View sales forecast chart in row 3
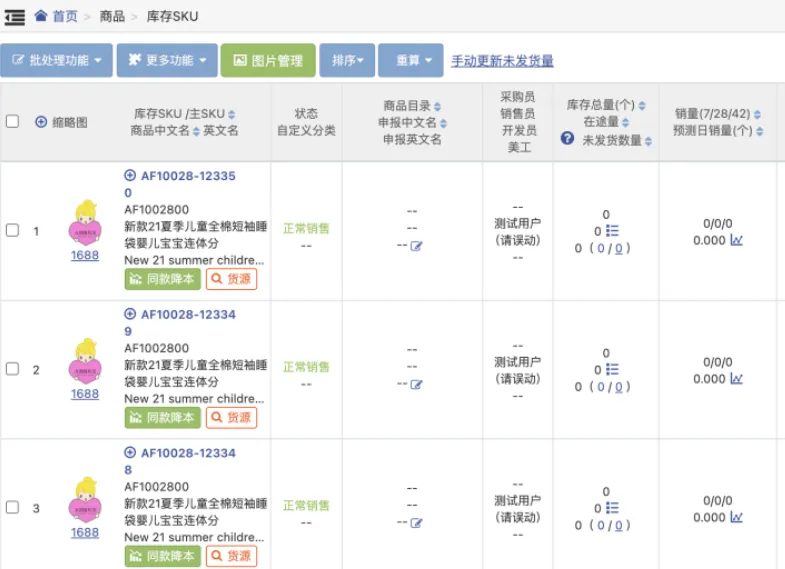Viewport: 785px width, 569px height. pyautogui.click(x=736, y=517)
